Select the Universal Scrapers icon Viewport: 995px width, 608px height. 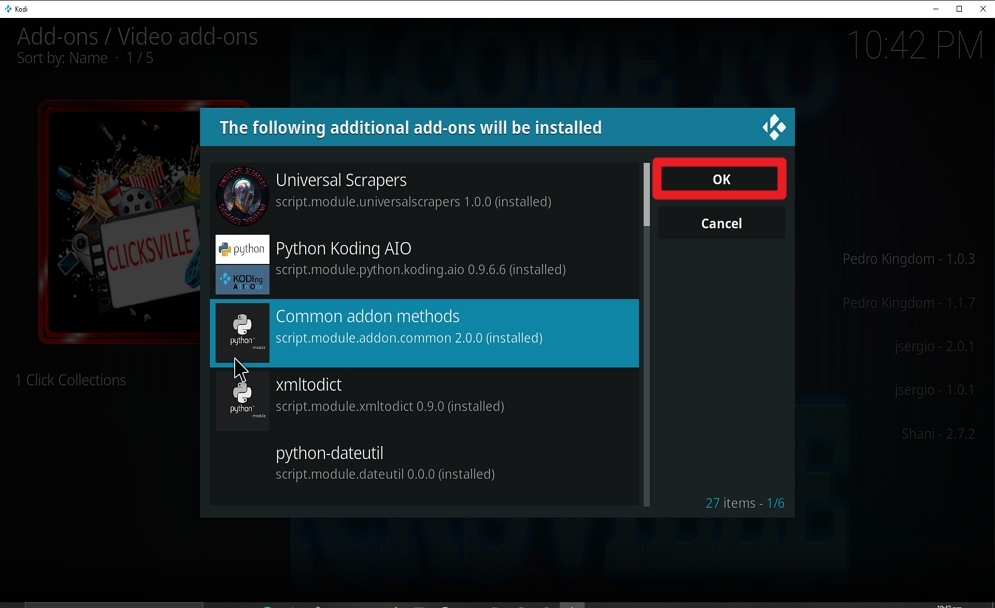[242, 196]
